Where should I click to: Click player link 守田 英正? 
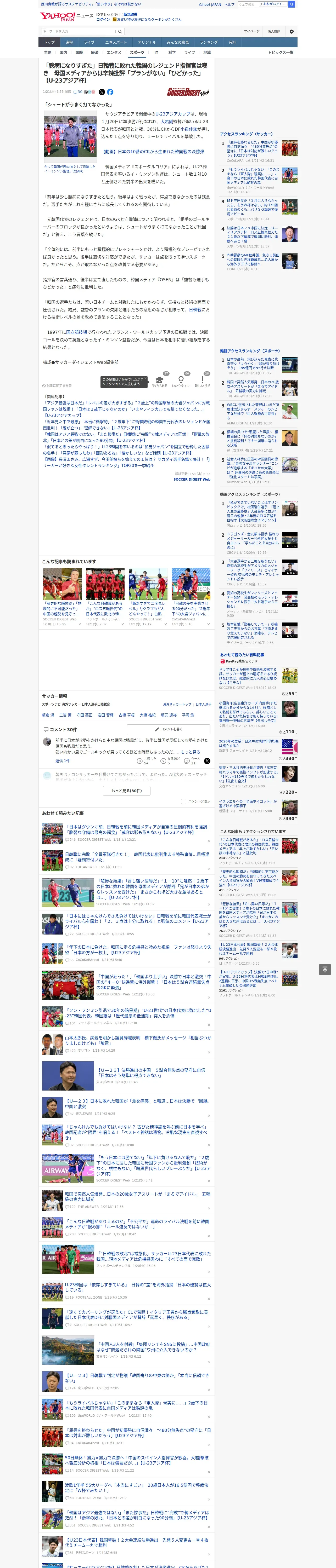(85, 715)
